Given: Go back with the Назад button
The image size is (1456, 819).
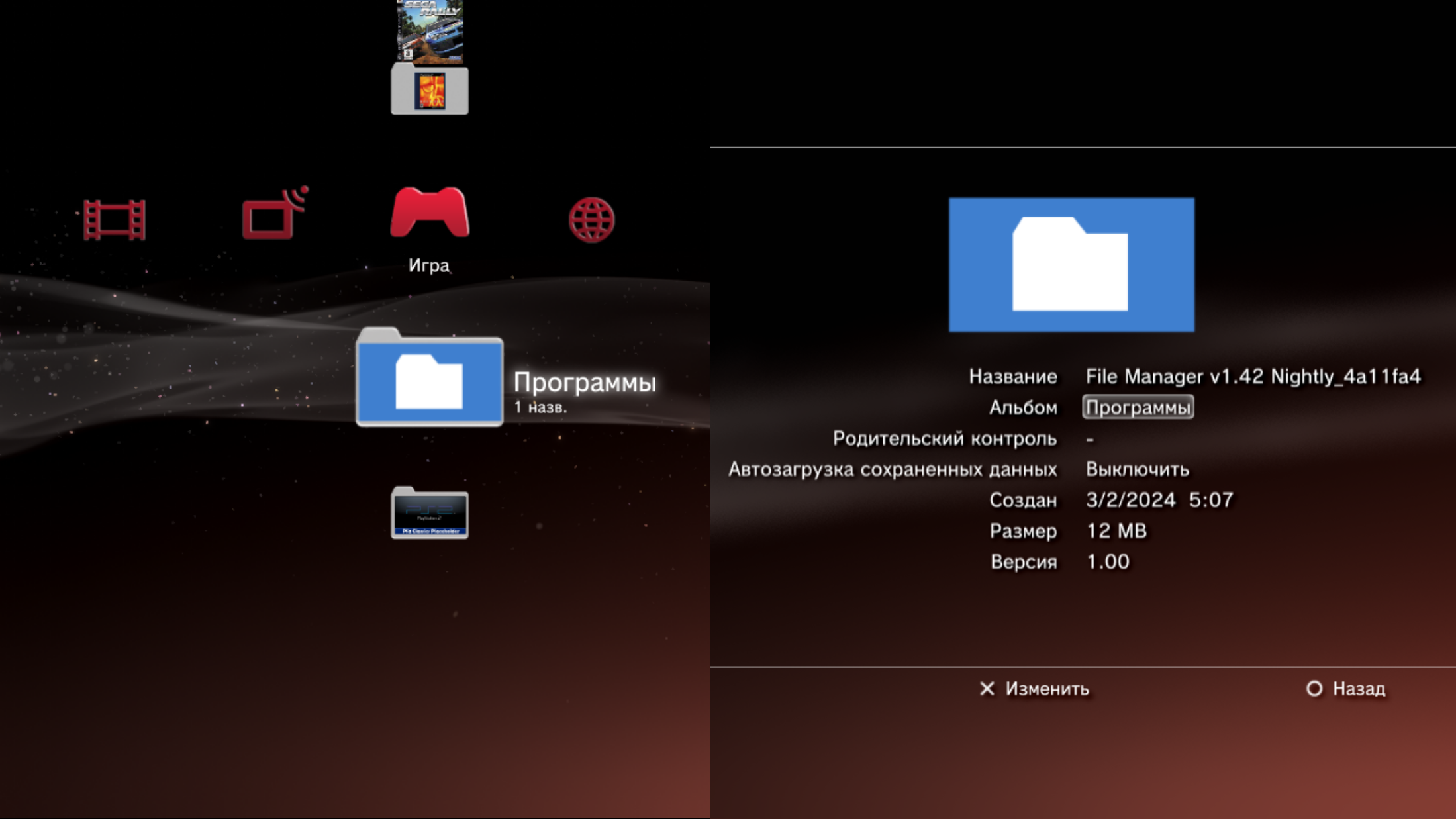Looking at the screenshot, I should pyautogui.click(x=1357, y=689).
